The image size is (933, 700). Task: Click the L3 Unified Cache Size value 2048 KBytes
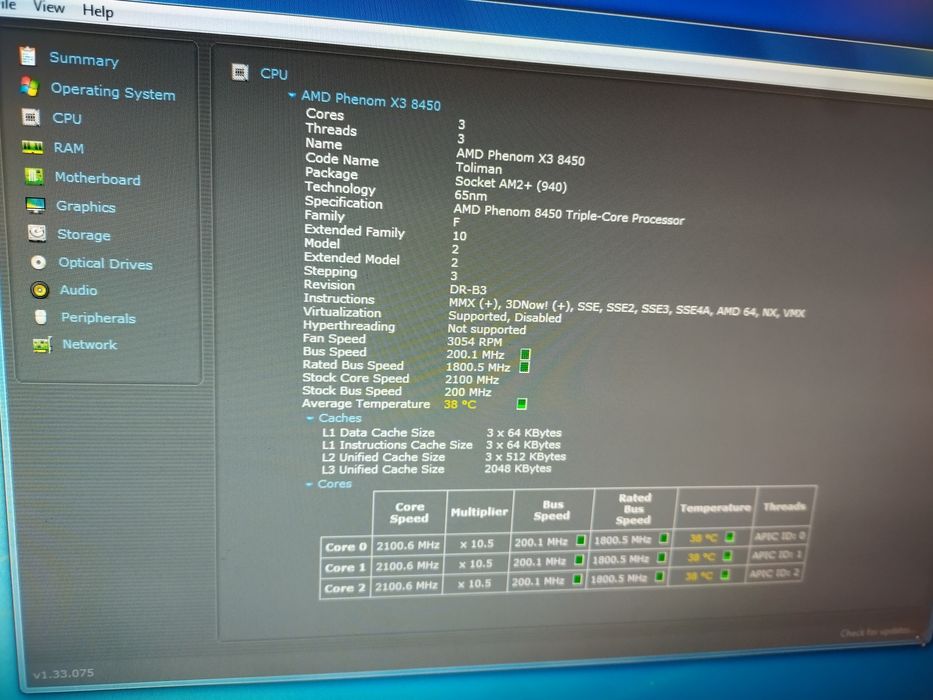point(518,468)
